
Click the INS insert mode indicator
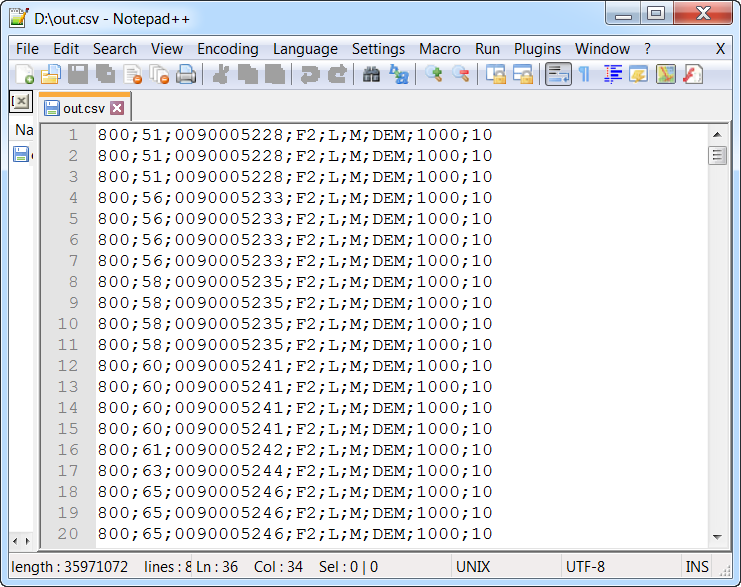point(697,567)
